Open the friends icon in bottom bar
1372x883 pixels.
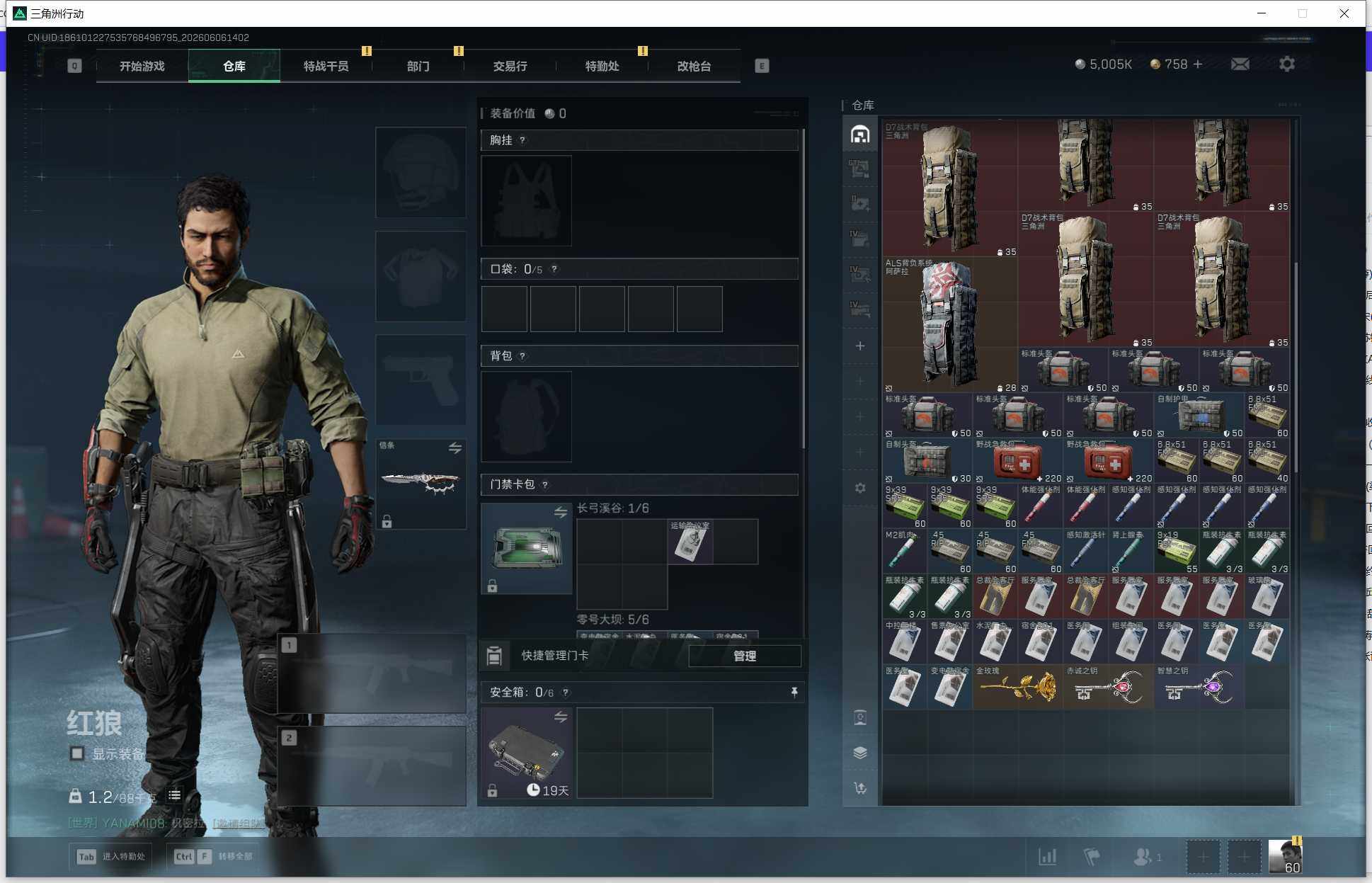(x=1147, y=857)
